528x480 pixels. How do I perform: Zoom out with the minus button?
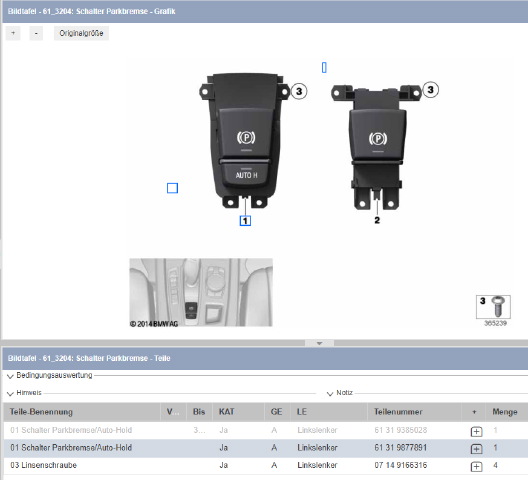point(36,33)
